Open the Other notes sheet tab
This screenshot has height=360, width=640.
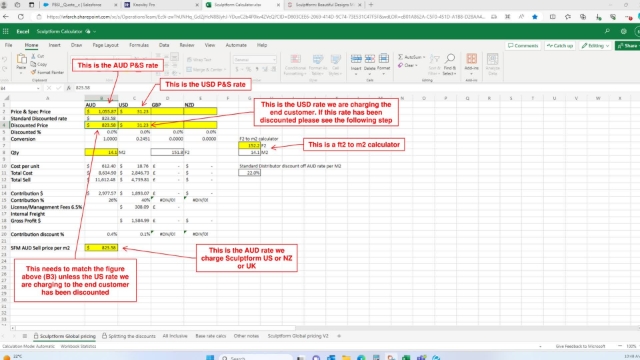click(x=246, y=336)
